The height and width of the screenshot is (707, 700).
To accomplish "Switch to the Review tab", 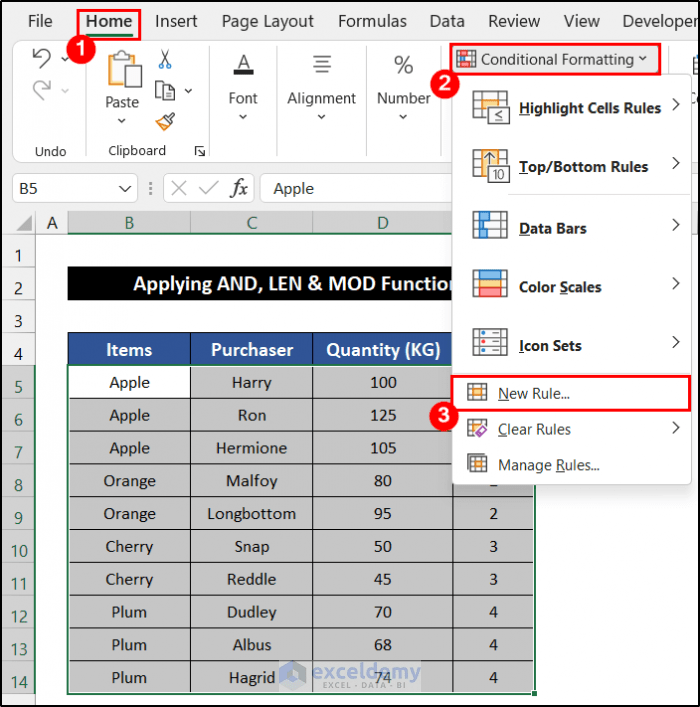I will pos(514,21).
